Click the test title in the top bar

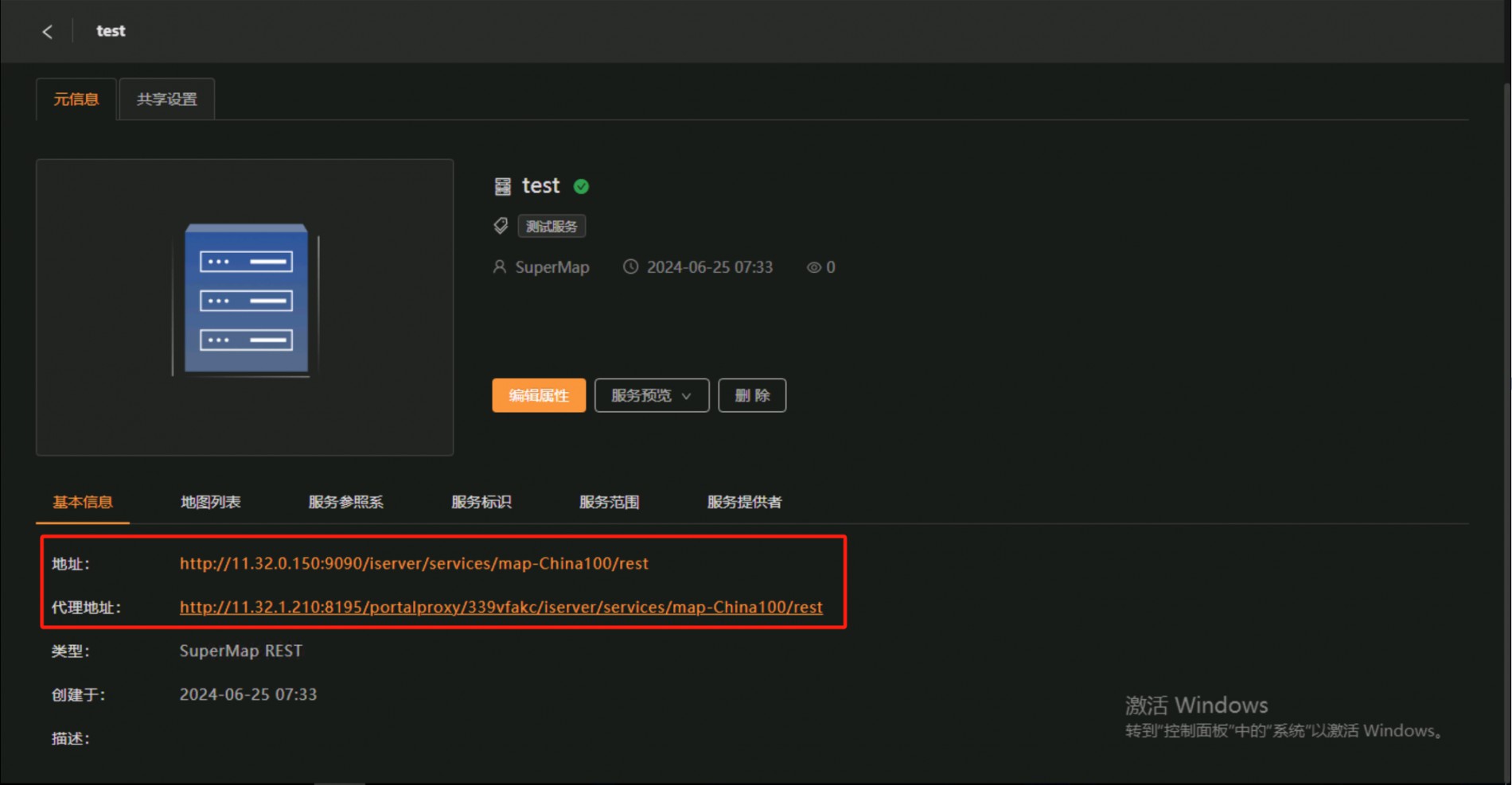(111, 31)
